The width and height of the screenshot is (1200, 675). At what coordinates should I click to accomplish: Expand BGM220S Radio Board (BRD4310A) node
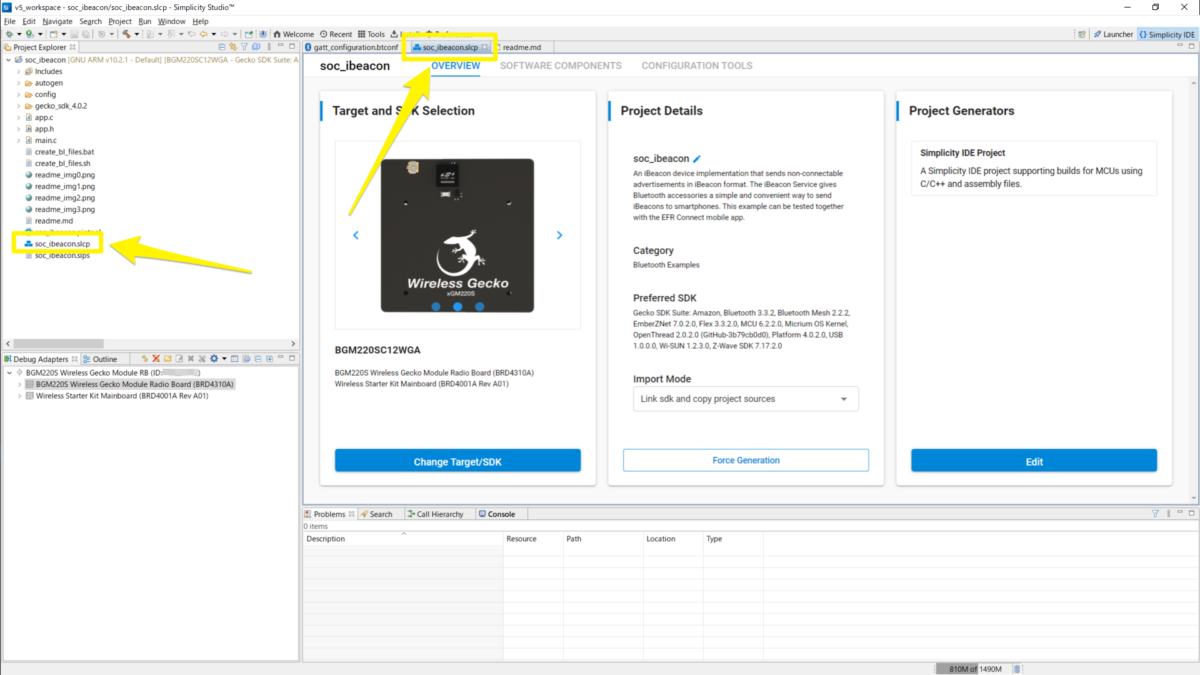point(19,384)
